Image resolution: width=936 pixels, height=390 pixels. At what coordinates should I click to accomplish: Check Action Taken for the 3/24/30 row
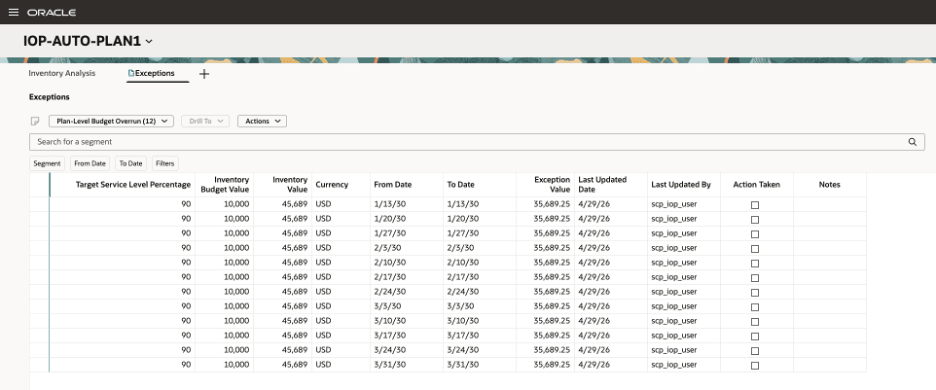click(755, 351)
